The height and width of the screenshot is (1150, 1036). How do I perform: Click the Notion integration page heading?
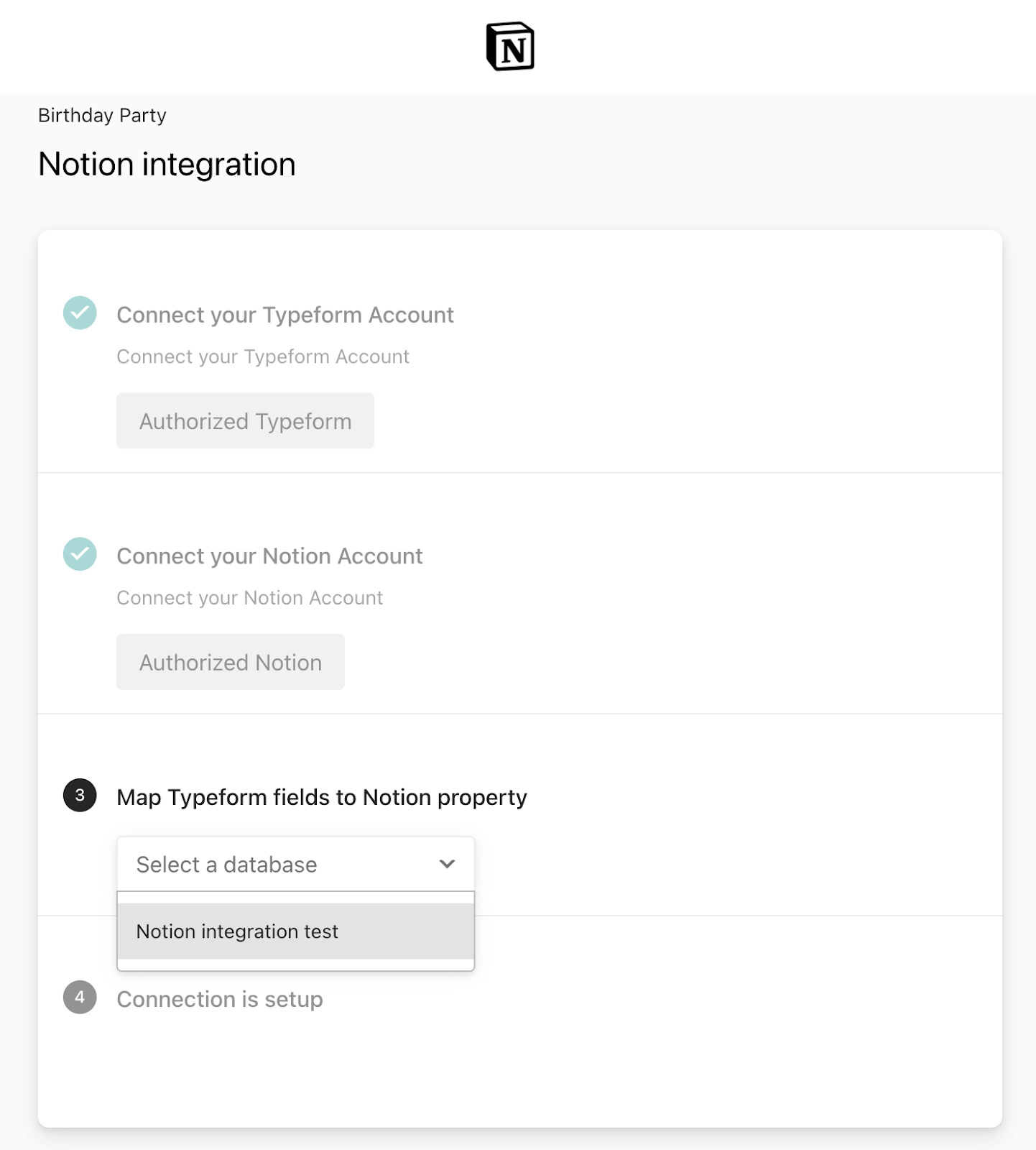click(167, 165)
